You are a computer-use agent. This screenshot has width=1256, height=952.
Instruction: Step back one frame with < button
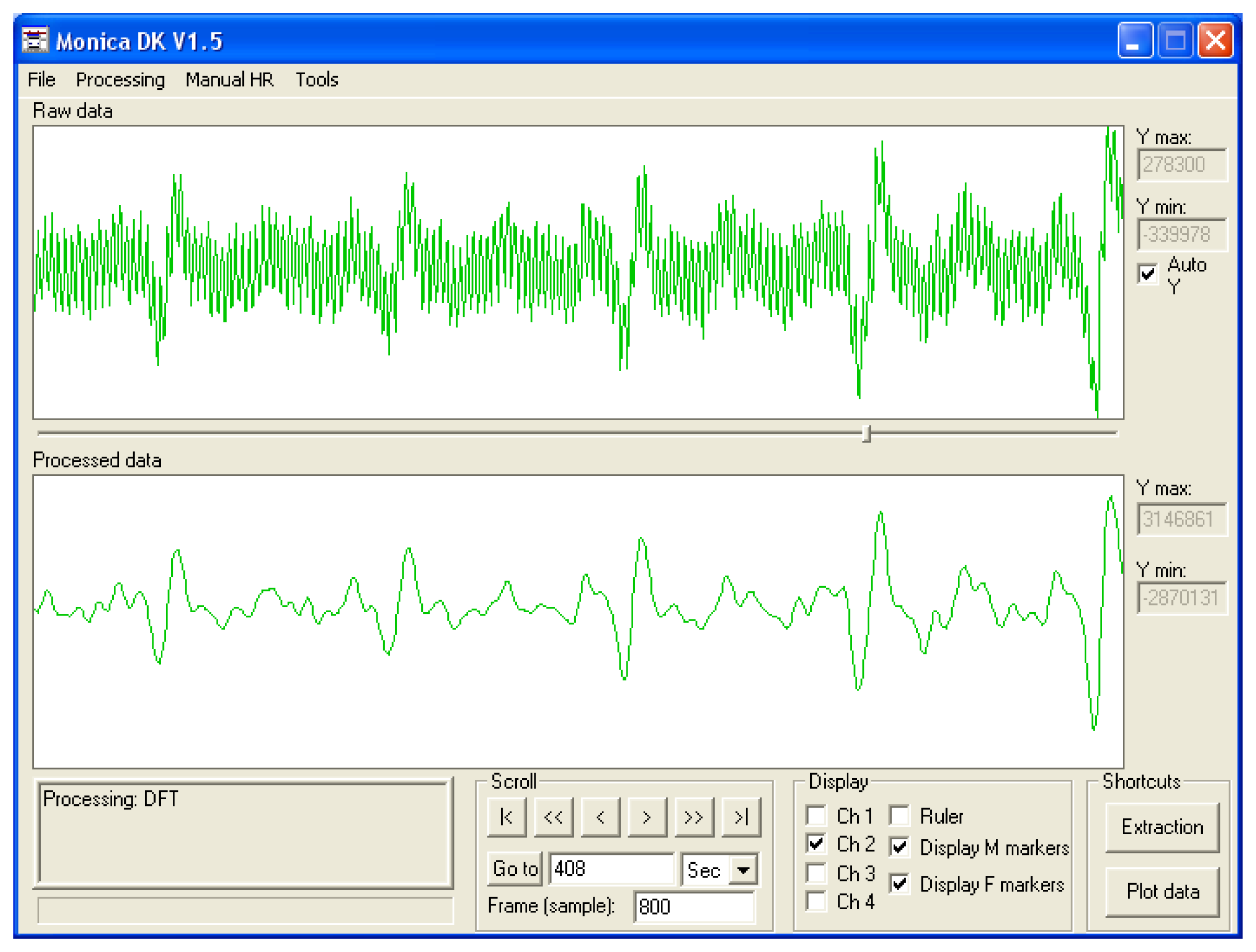pos(600,817)
